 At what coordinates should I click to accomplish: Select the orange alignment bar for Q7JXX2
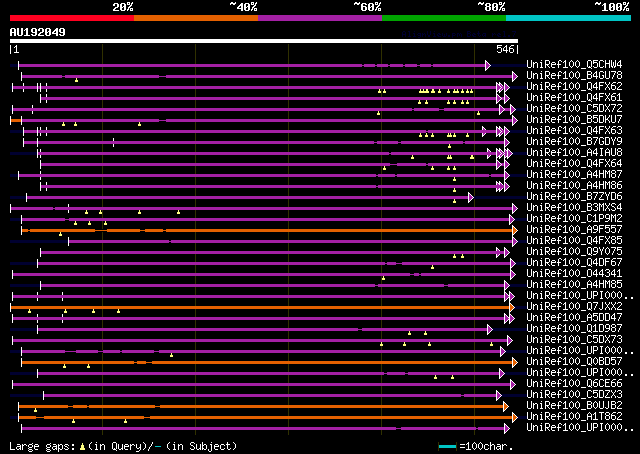(262, 307)
